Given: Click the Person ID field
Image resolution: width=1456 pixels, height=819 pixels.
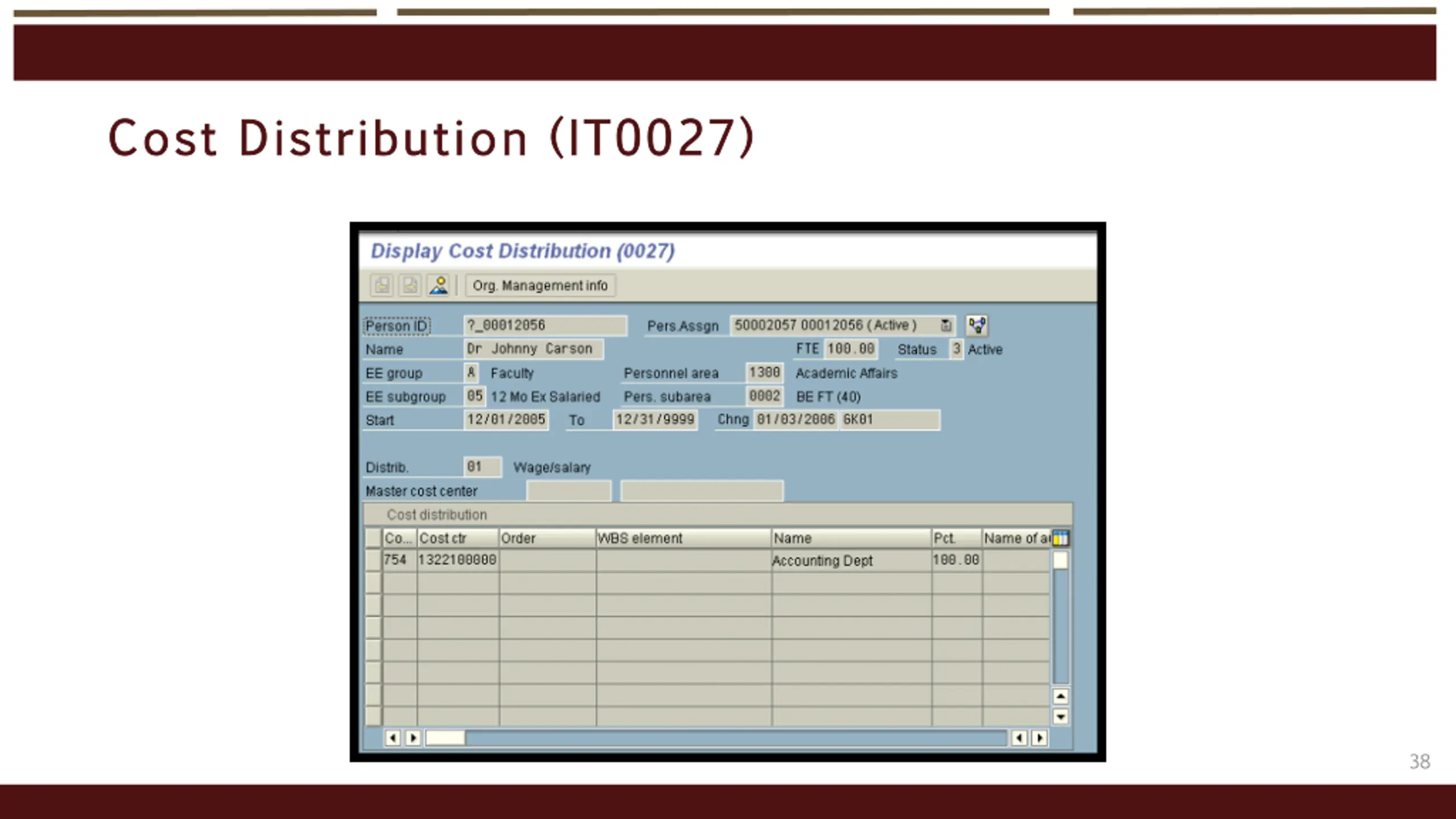Looking at the screenshot, I should pyautogui.click(x=545, y=325).
